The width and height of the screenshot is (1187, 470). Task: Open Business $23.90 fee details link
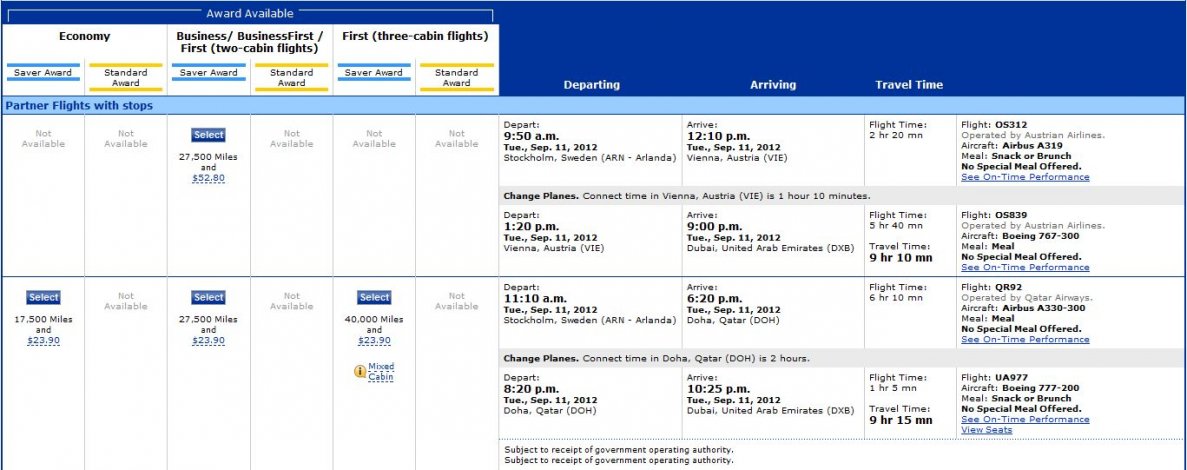pos(209,341)
